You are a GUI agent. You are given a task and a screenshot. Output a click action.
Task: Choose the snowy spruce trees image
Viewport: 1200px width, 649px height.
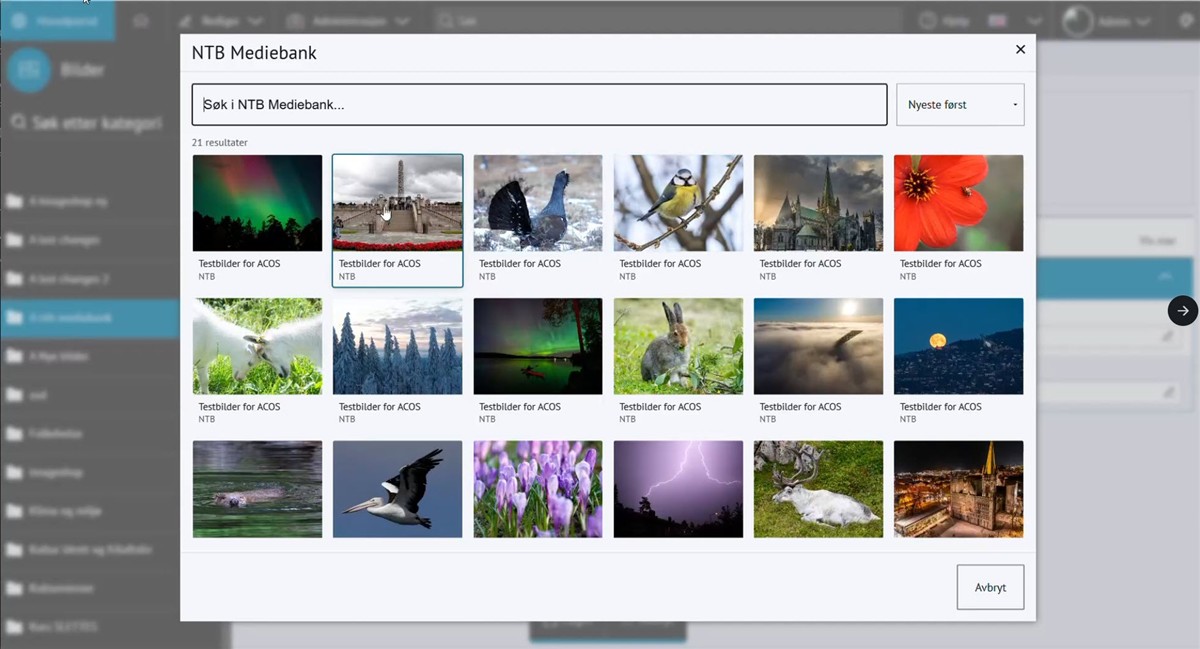[398, 346]
